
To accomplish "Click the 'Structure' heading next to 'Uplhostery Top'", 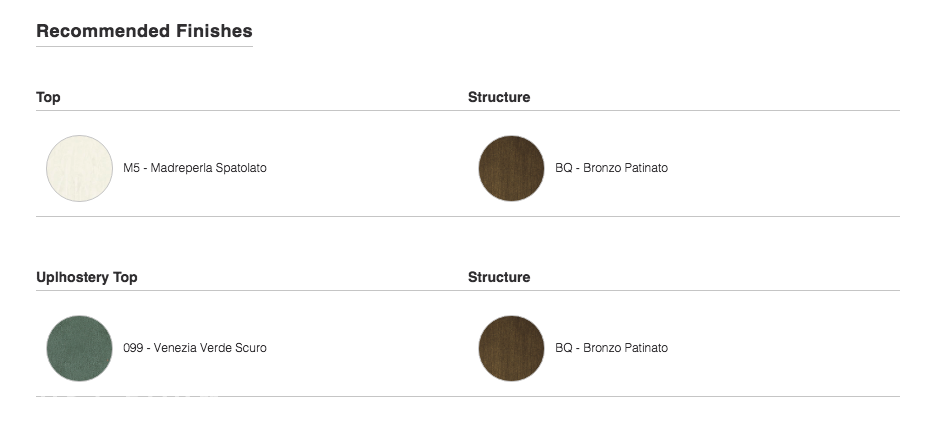I will tap(499, 277).
